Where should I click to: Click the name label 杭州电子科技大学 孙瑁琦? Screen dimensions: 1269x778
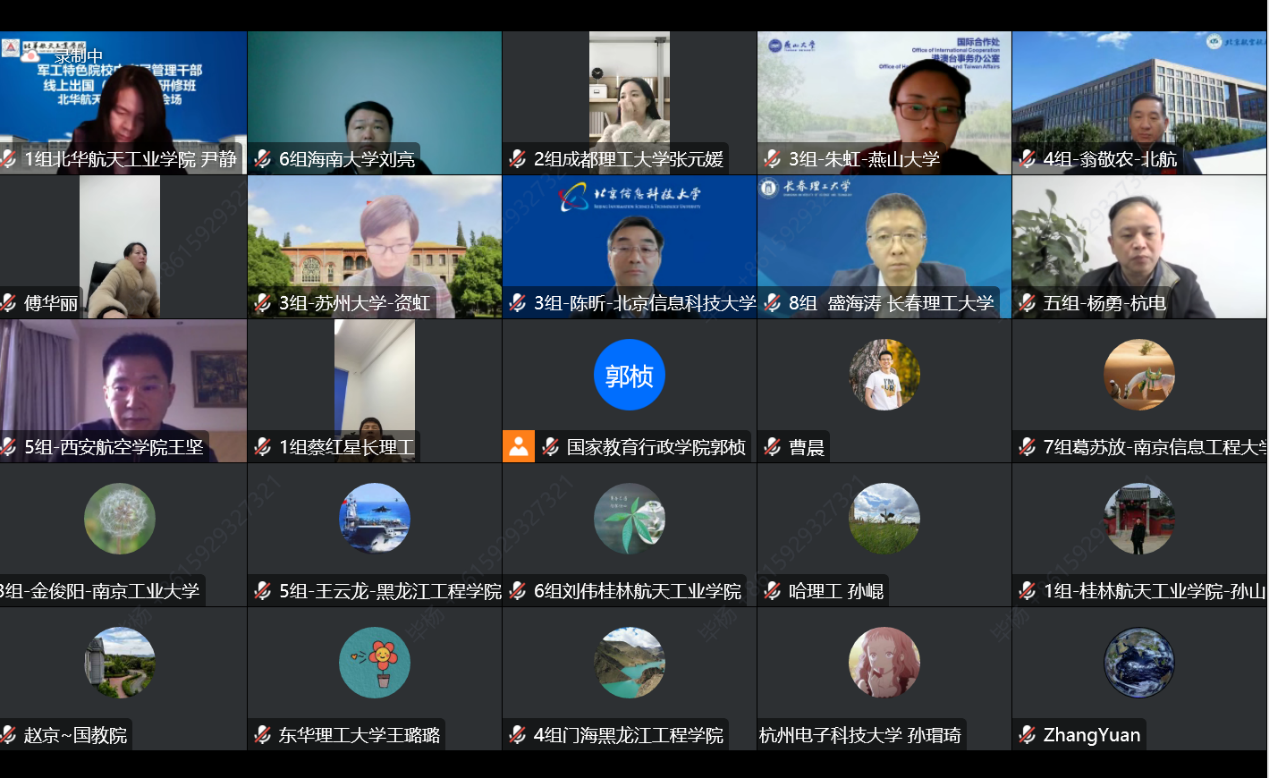pyautogui.click(x=860, y=735)
